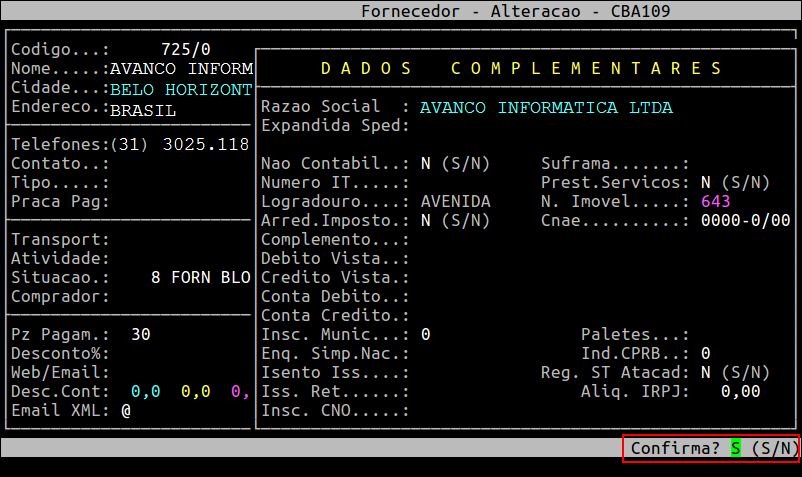Click the Logradouro field showing AVENIDA
Image resolution: width=802 pixels, height=477 pixels.
[x=455, y=202]
